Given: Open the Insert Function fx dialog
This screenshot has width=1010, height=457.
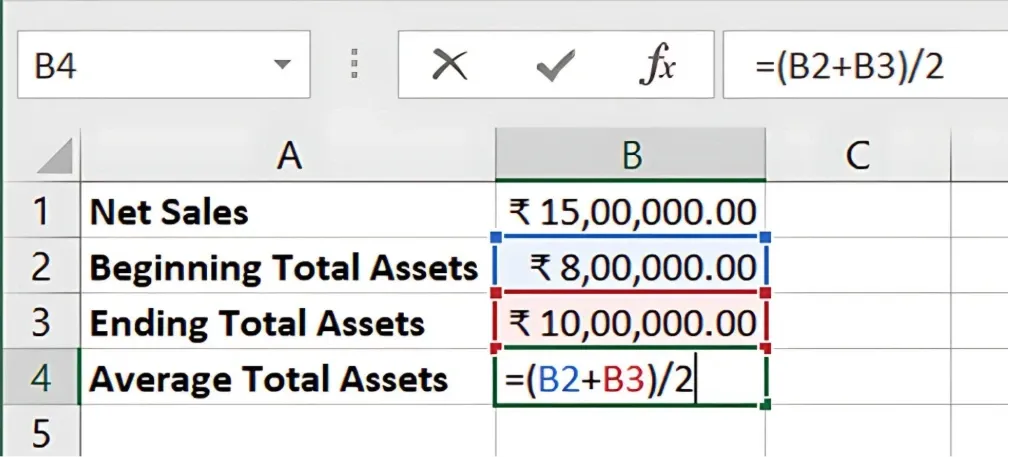Looking at the screenshot, I should (657, 66).
